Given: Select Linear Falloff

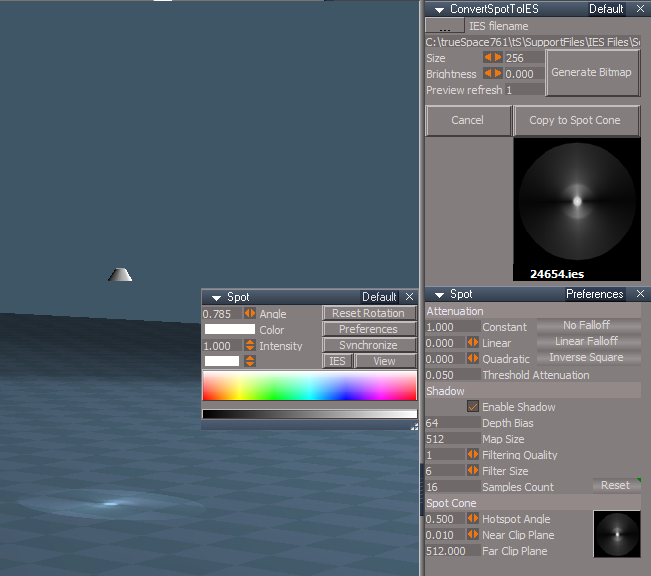Looking at the screenshot, I should (x=588, y=341).
